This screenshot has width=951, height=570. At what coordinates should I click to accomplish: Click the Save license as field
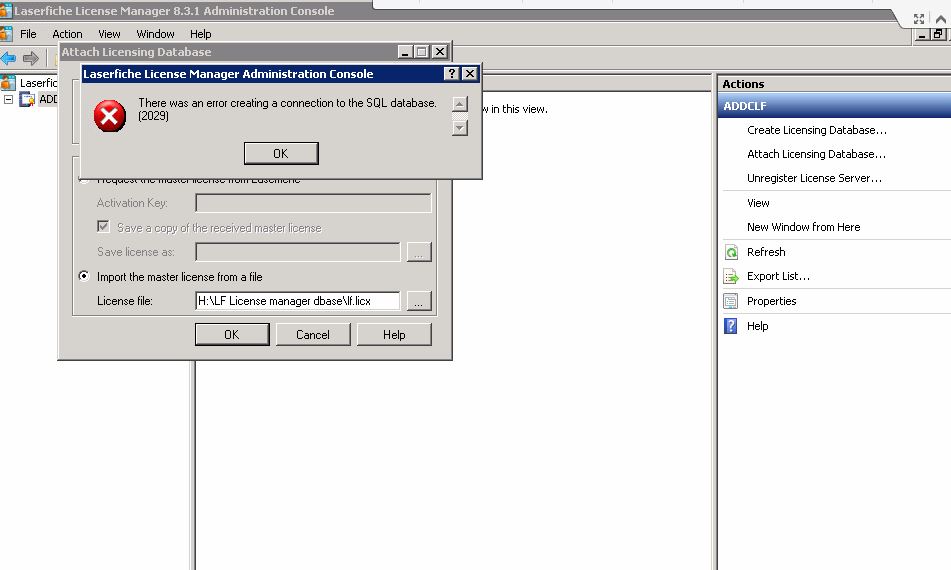[x=298, y=252]
